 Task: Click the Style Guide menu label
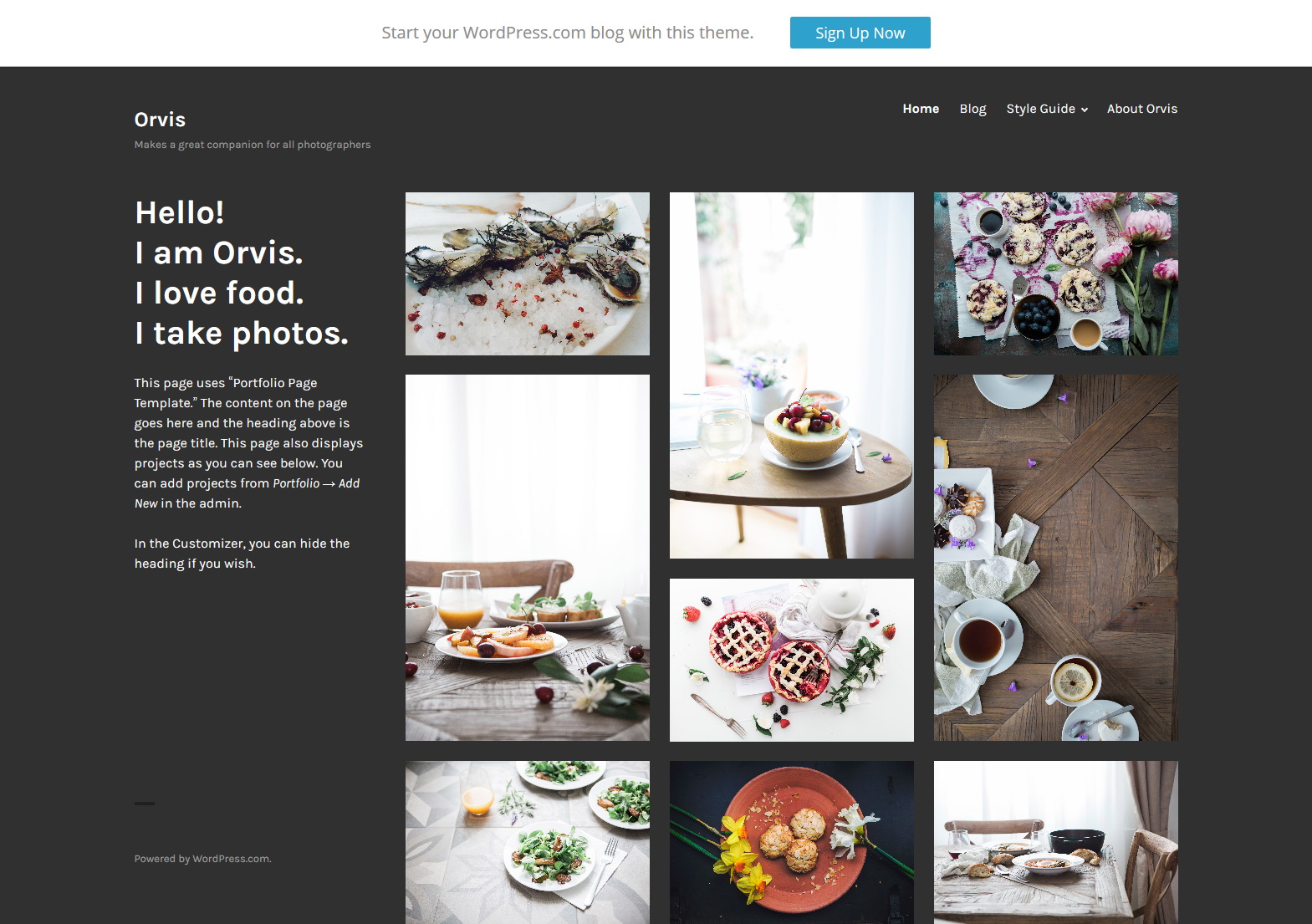[x=1040, y=109]
